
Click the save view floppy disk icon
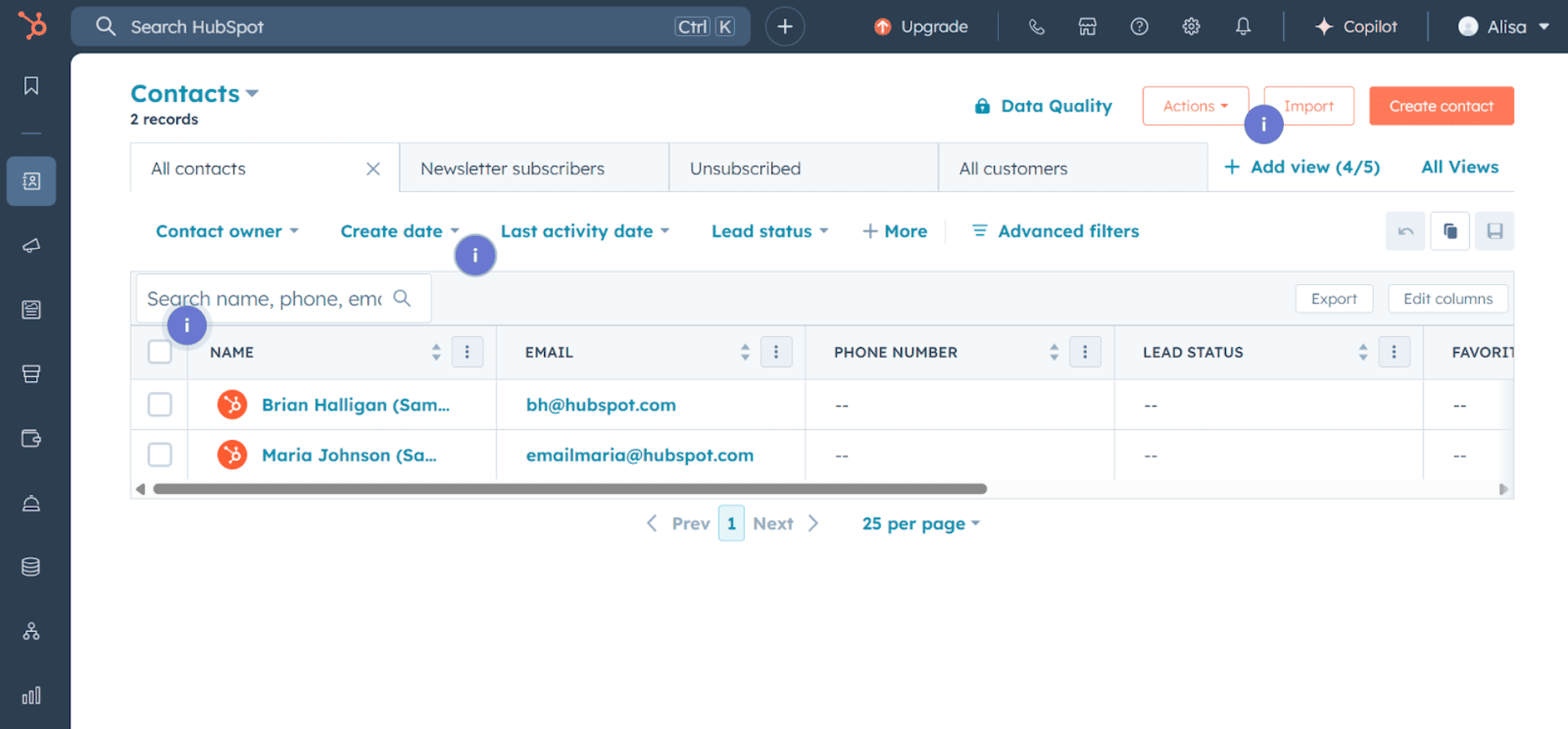coord(1494,231)
